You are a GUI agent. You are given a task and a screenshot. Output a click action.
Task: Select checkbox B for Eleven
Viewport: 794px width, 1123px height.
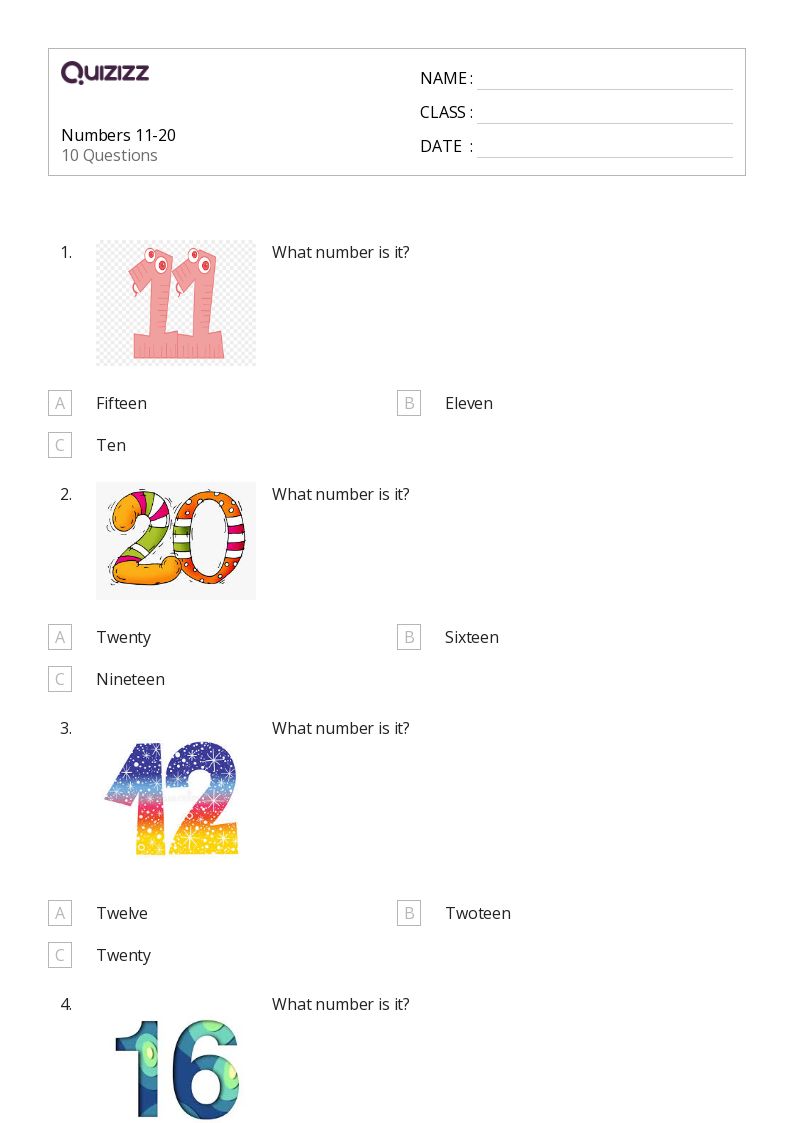409,403
